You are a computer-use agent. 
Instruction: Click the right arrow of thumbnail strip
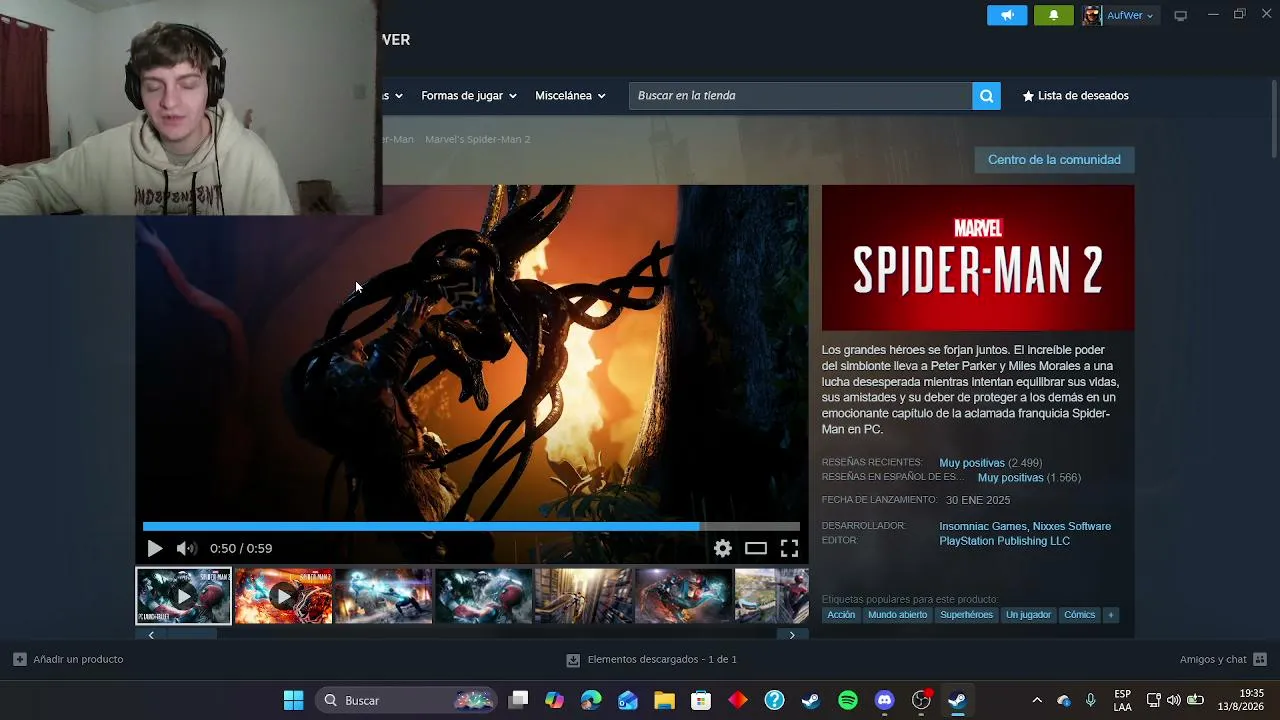(x=792, y=635)
